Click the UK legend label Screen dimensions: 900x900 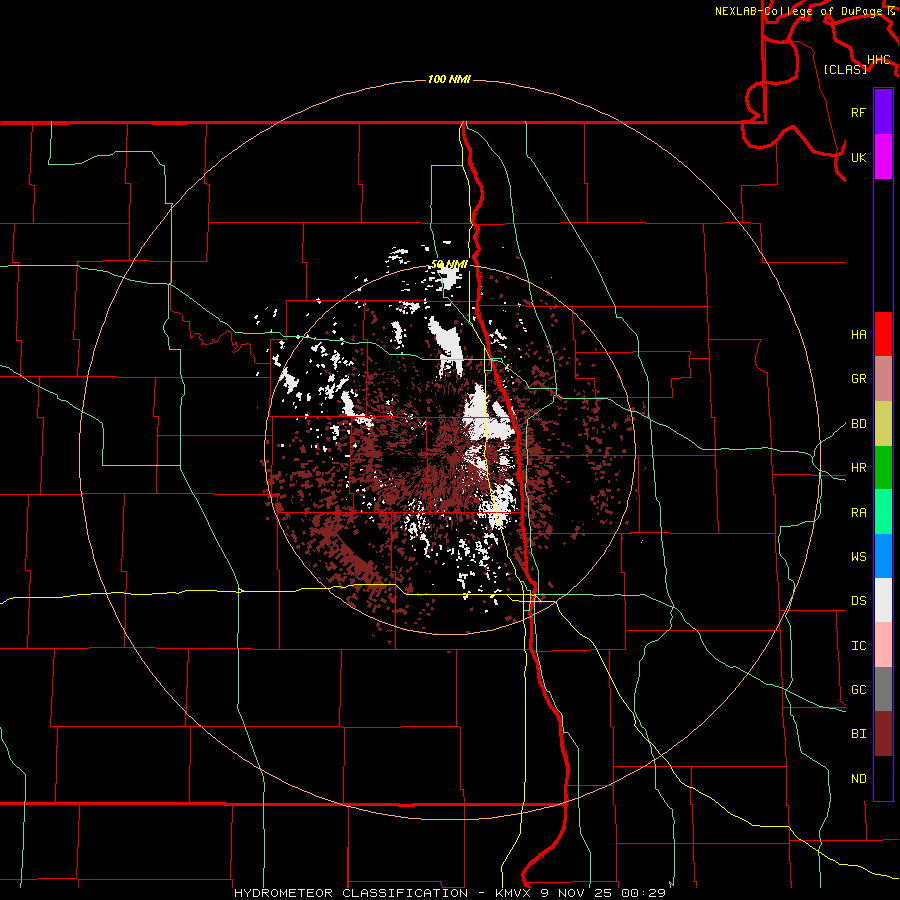click(858, 157)
